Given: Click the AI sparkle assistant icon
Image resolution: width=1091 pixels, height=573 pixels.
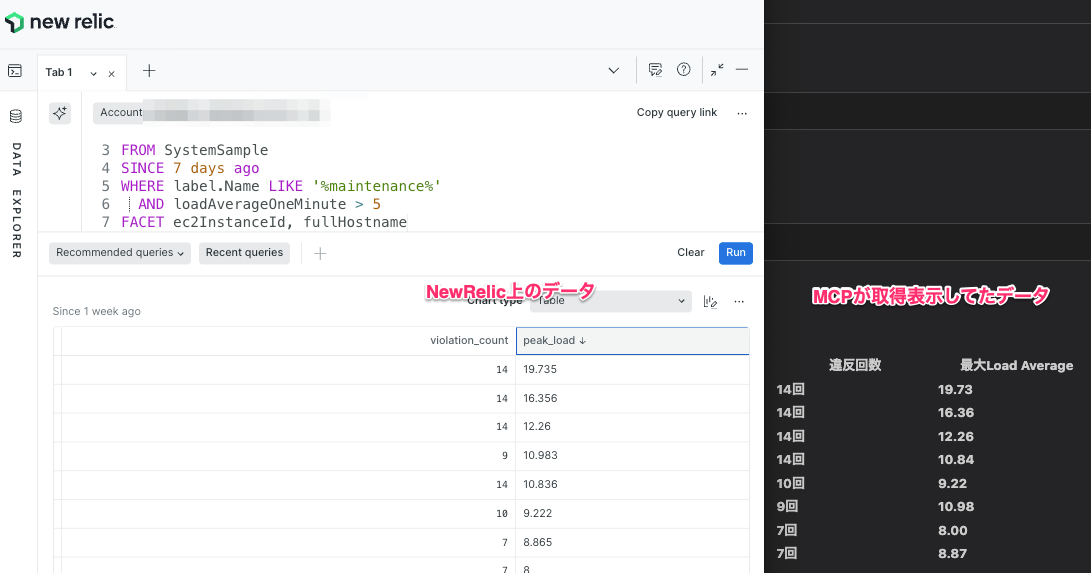Looking at the screenshot, I should coord(60,113).
